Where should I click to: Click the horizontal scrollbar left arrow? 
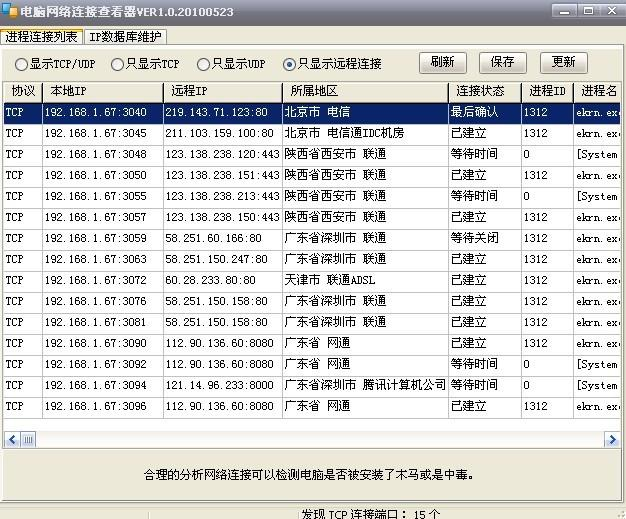click(x=12, y=440)
